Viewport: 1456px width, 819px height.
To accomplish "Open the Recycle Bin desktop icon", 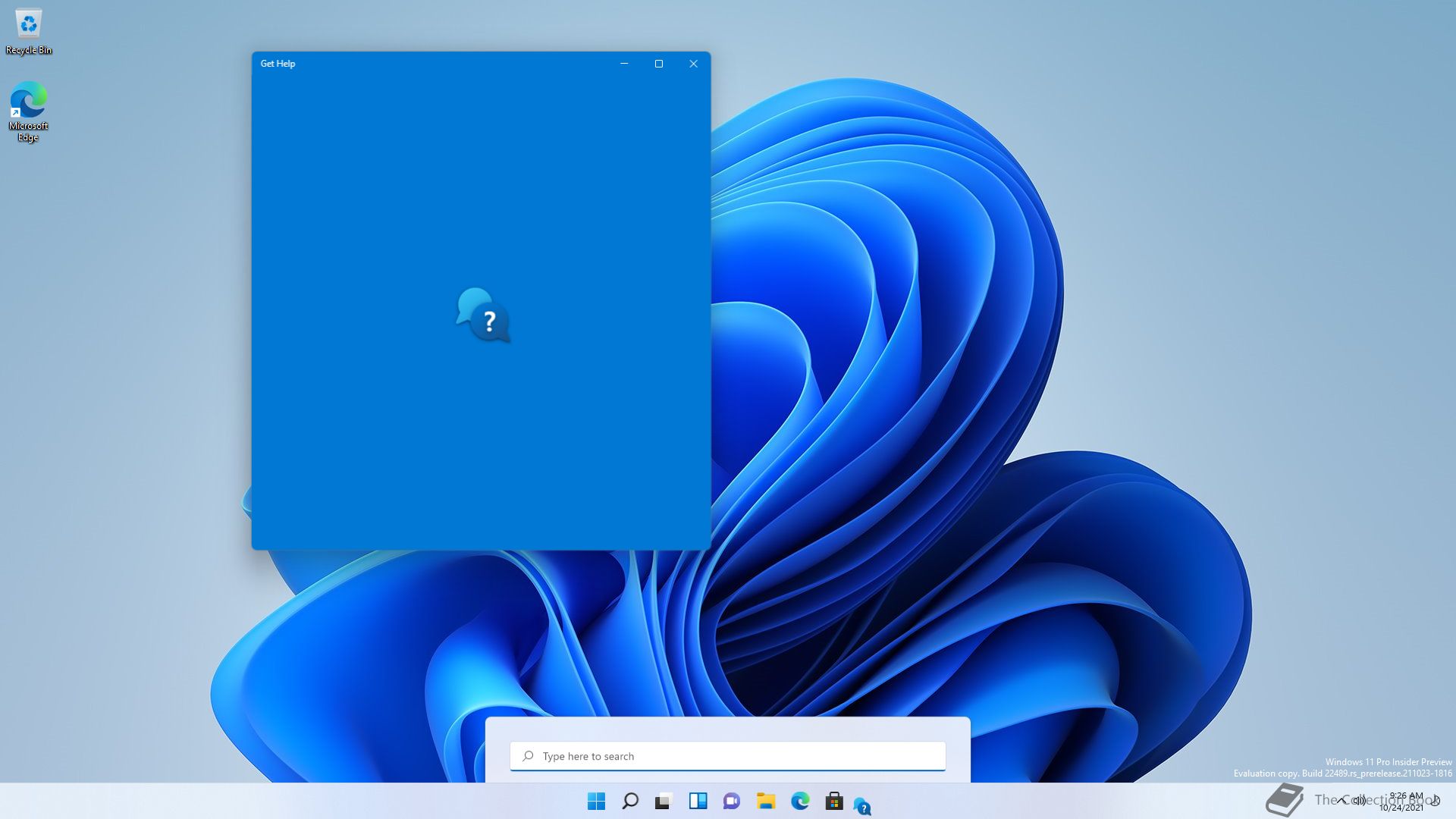I will 29,32.
